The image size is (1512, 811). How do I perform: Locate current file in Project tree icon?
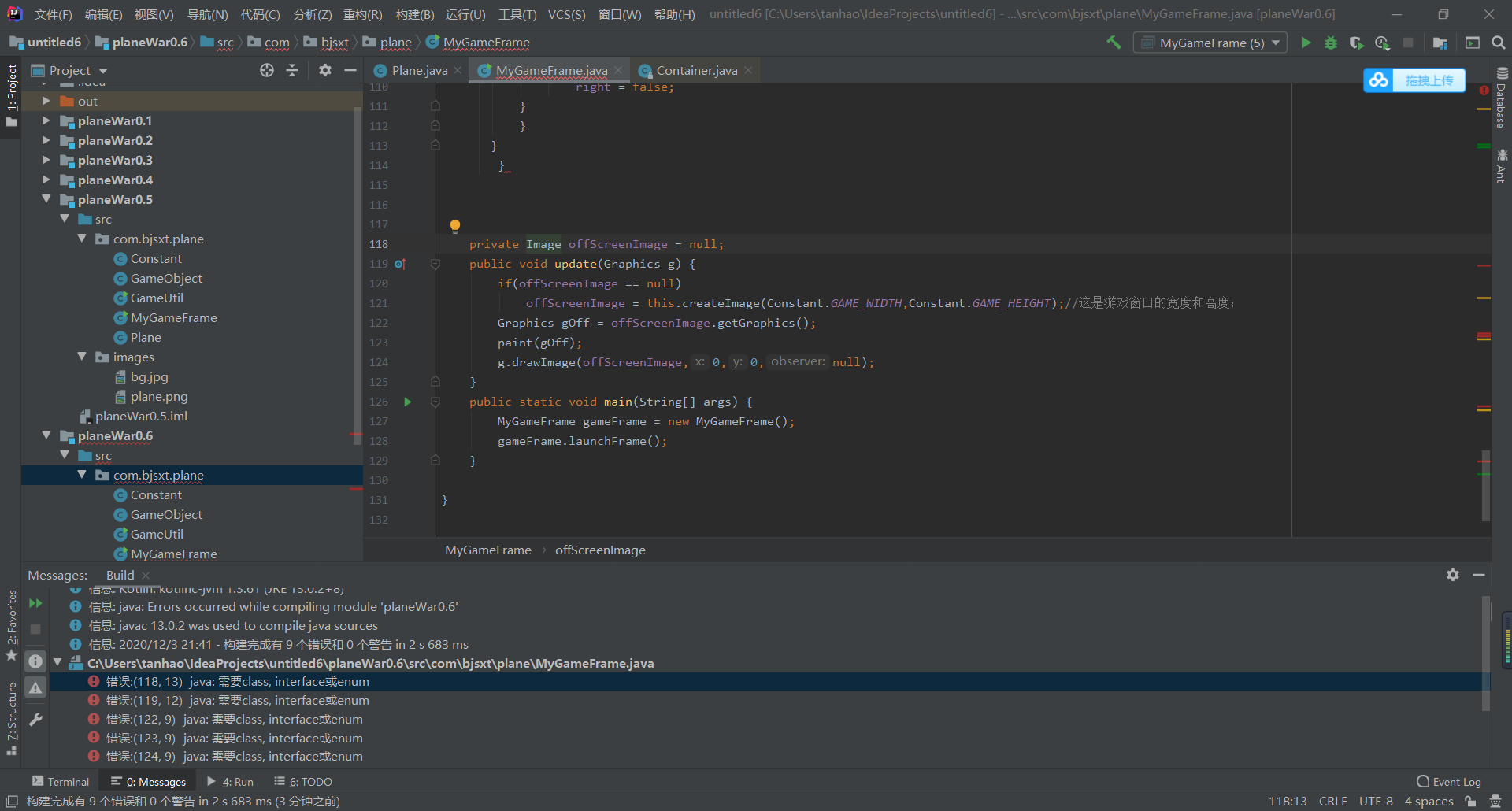[x=267, y=70]
